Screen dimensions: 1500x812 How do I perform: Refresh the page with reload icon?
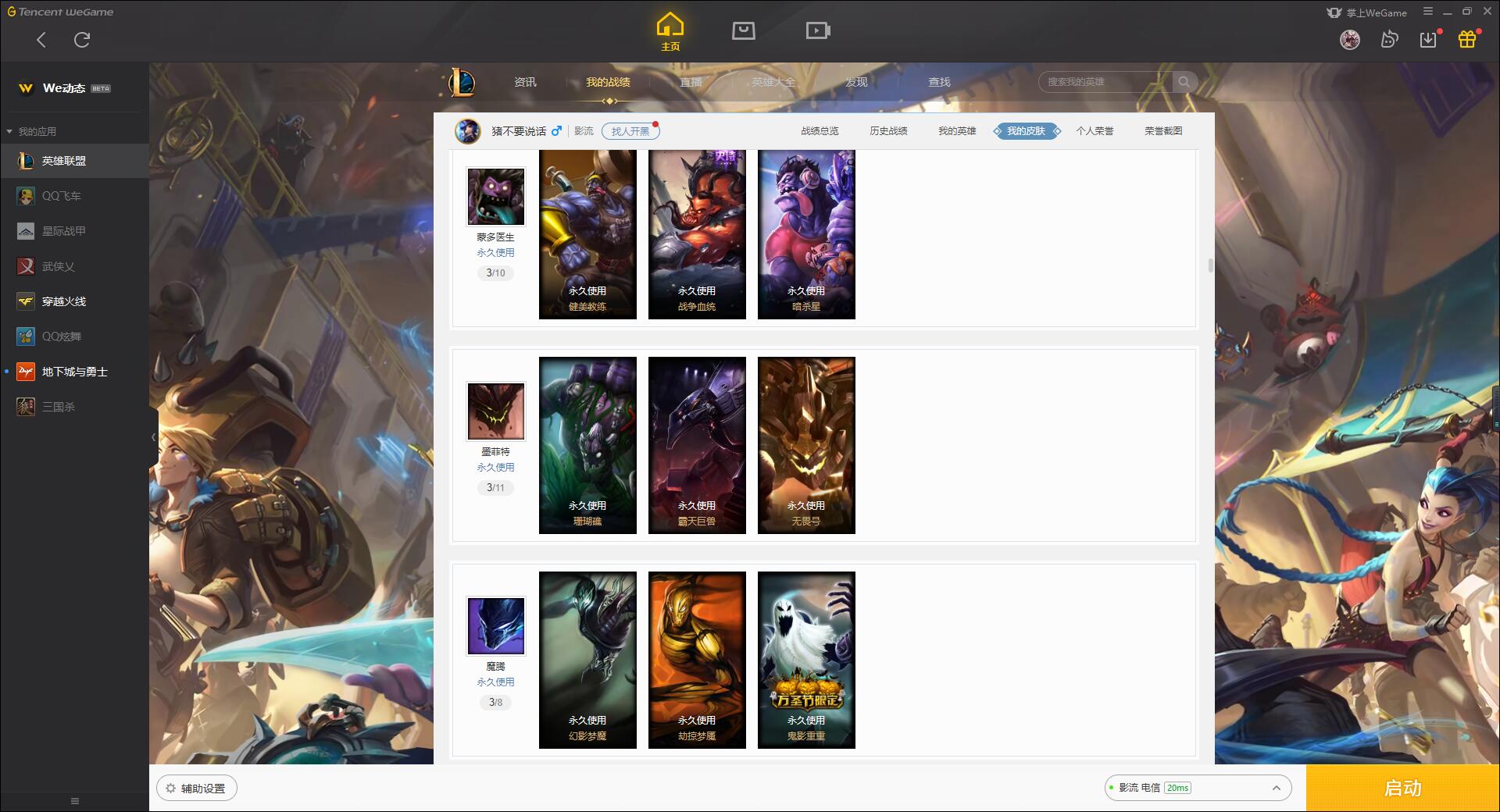coord(82,40)
